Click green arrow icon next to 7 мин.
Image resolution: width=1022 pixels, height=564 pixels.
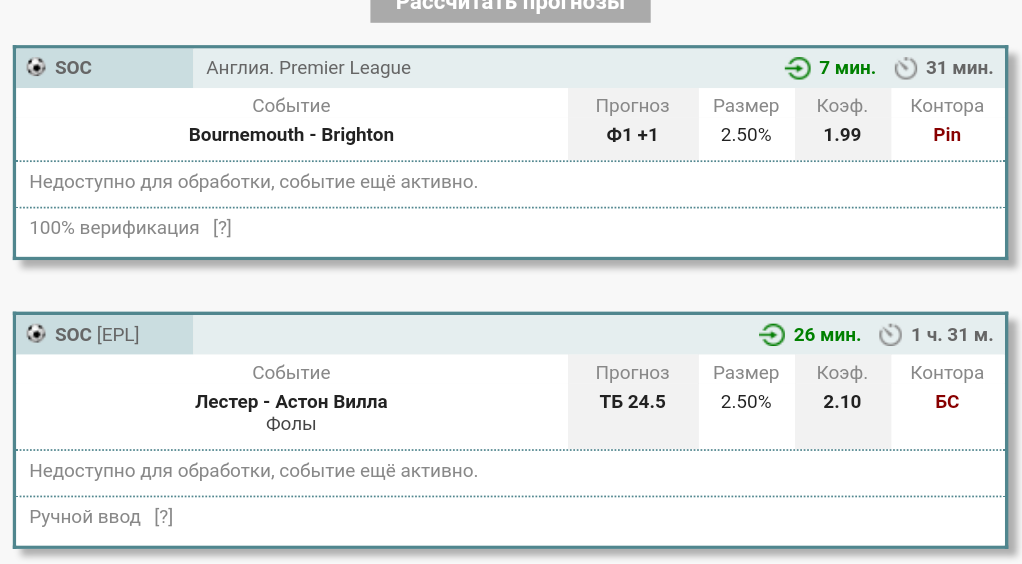pos(798,68)
